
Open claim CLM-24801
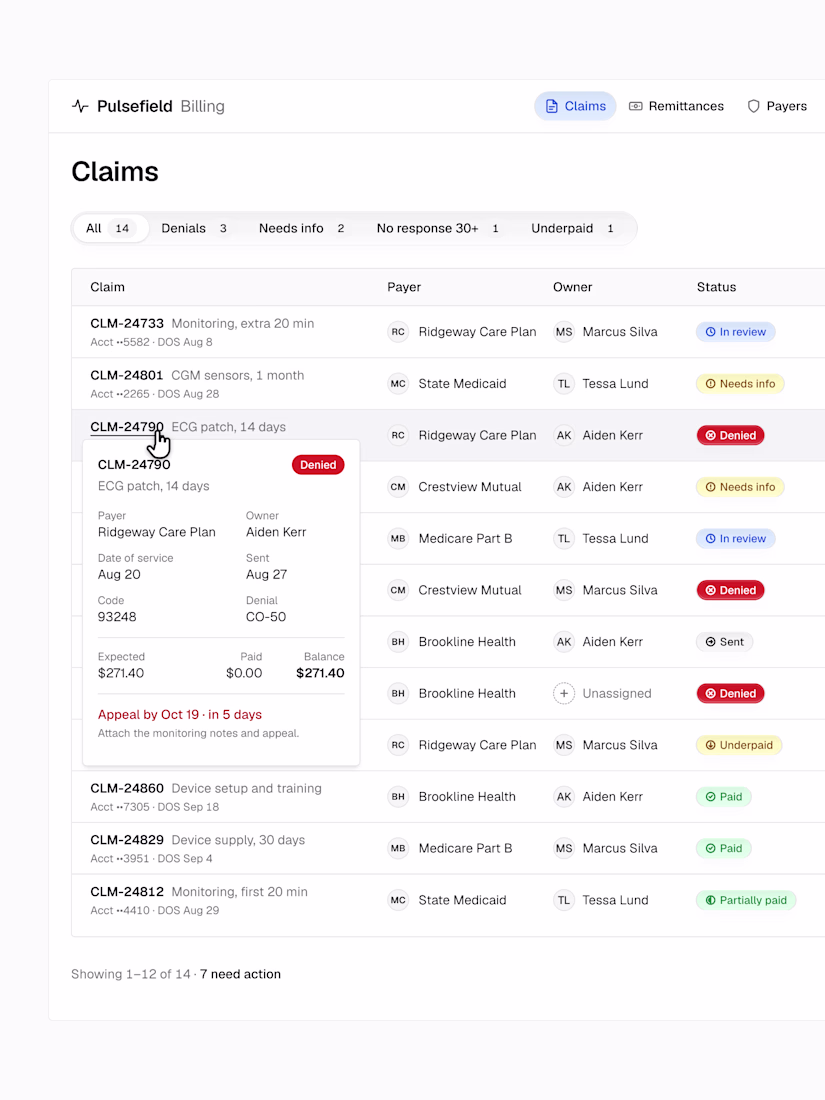(127, 375)
